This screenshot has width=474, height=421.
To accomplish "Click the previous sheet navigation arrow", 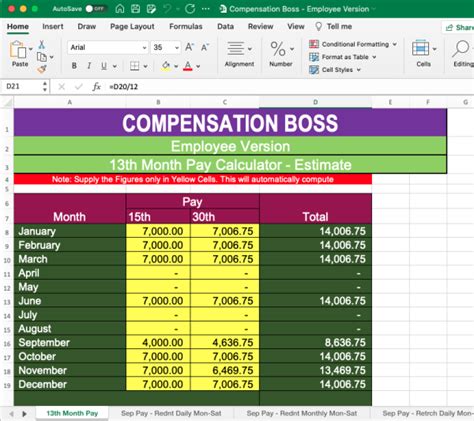I will click(11, 414).
